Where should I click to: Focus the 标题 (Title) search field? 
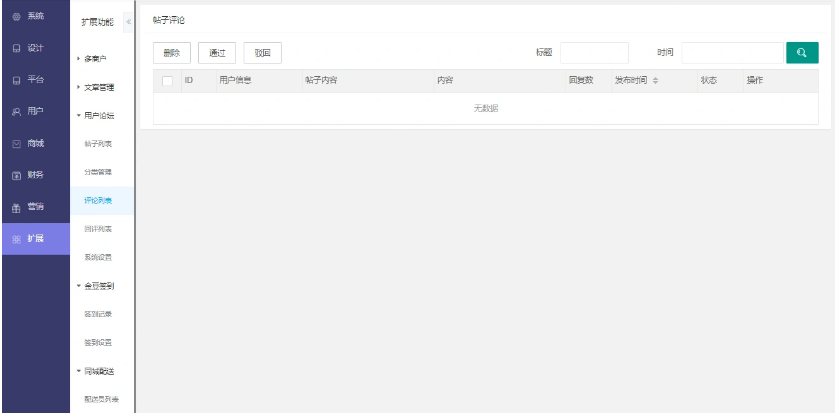594,53
